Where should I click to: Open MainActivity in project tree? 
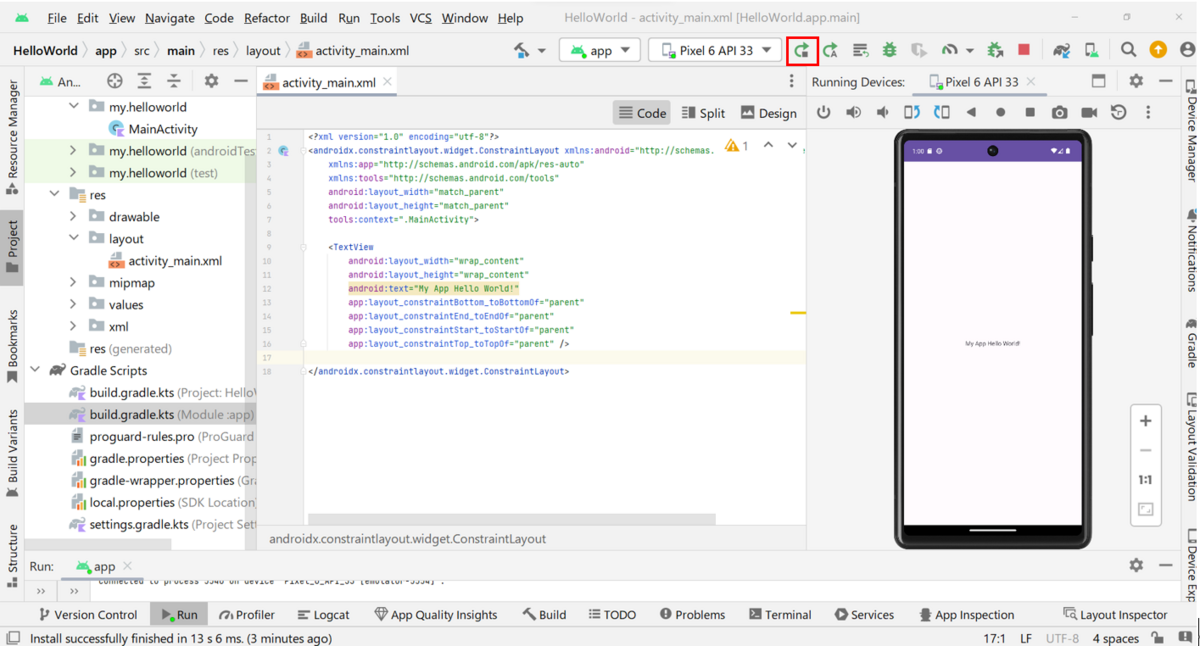coord(162,129)
